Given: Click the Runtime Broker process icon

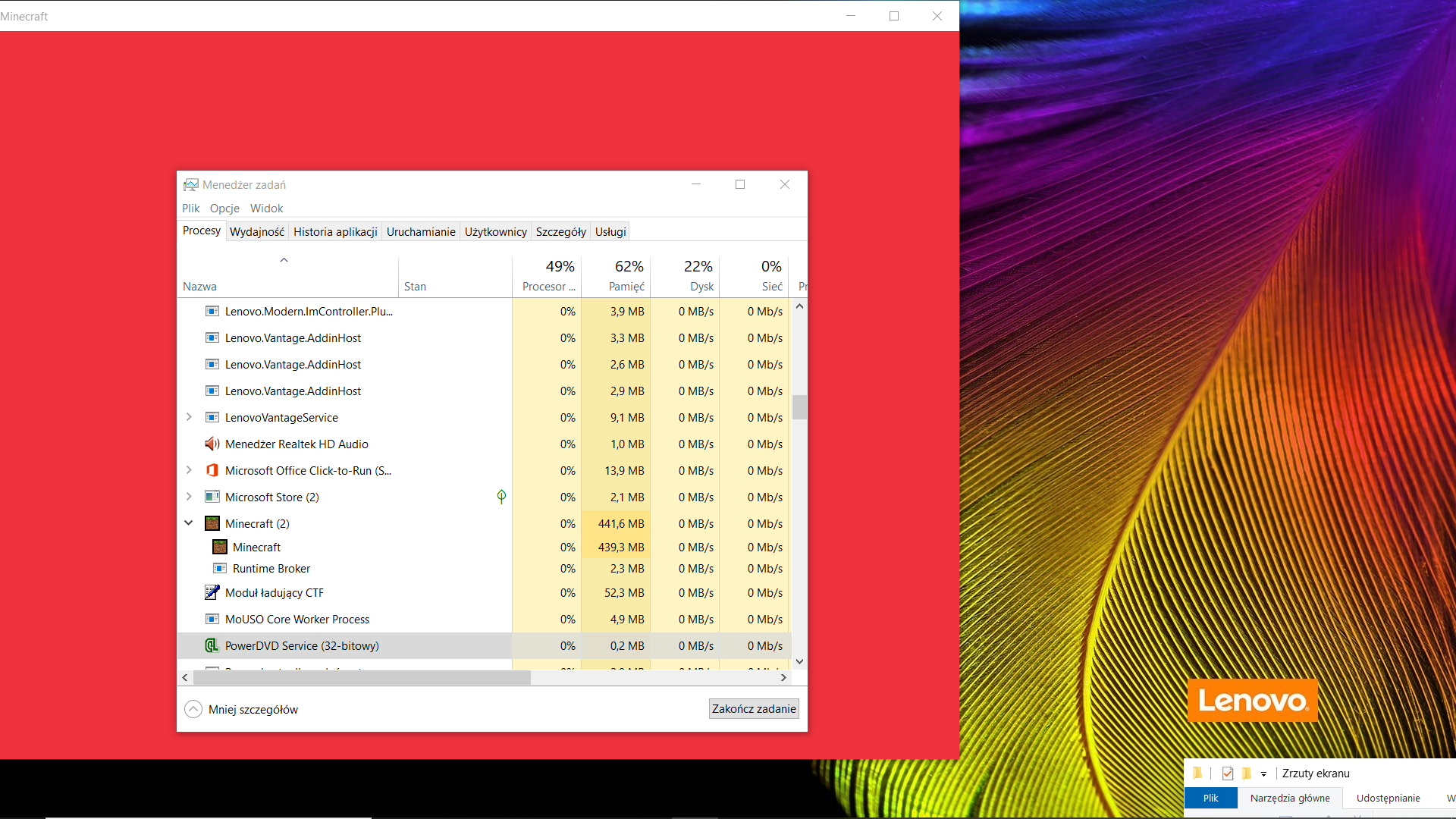Looking at the screenshot, I should [x=220, y=568].
